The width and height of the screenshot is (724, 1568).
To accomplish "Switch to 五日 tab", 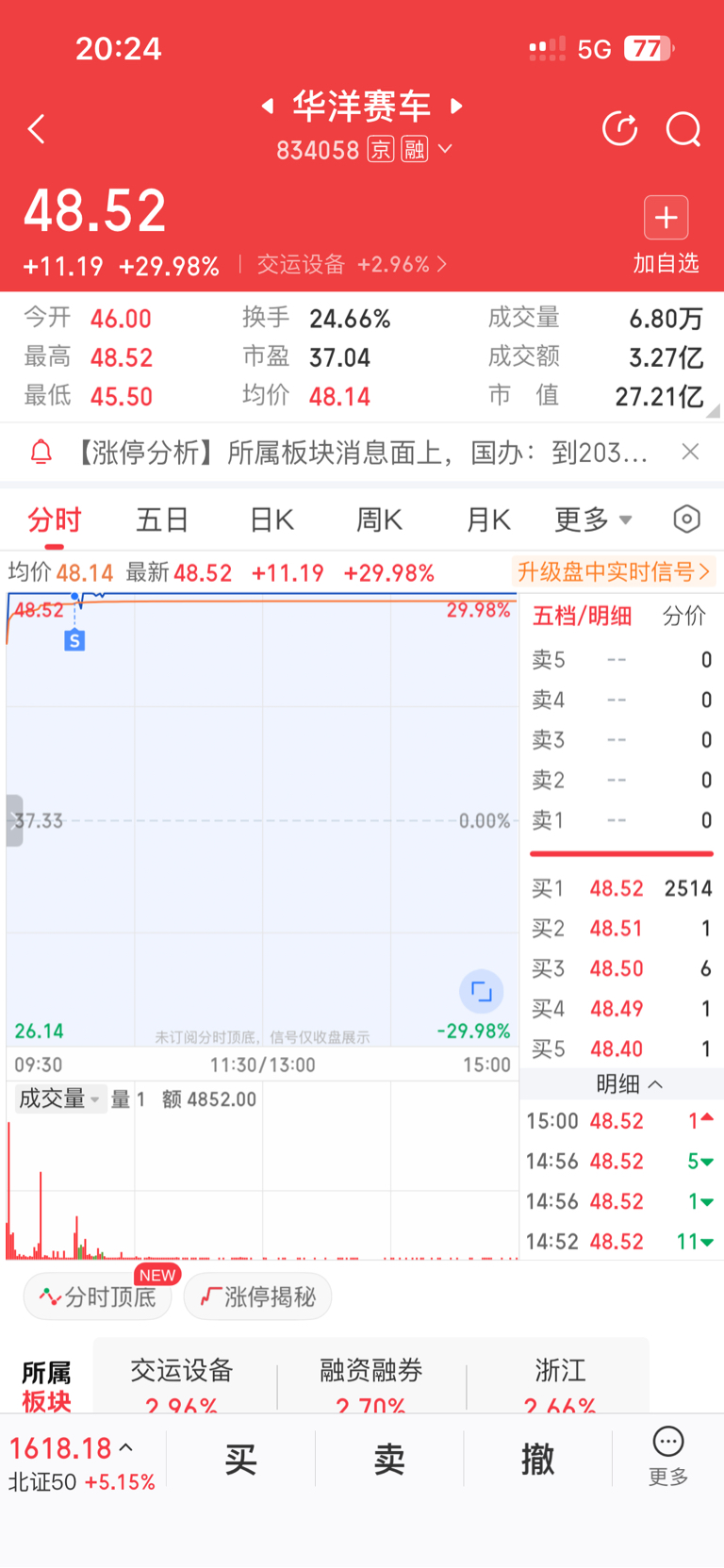I will (163, 520).
